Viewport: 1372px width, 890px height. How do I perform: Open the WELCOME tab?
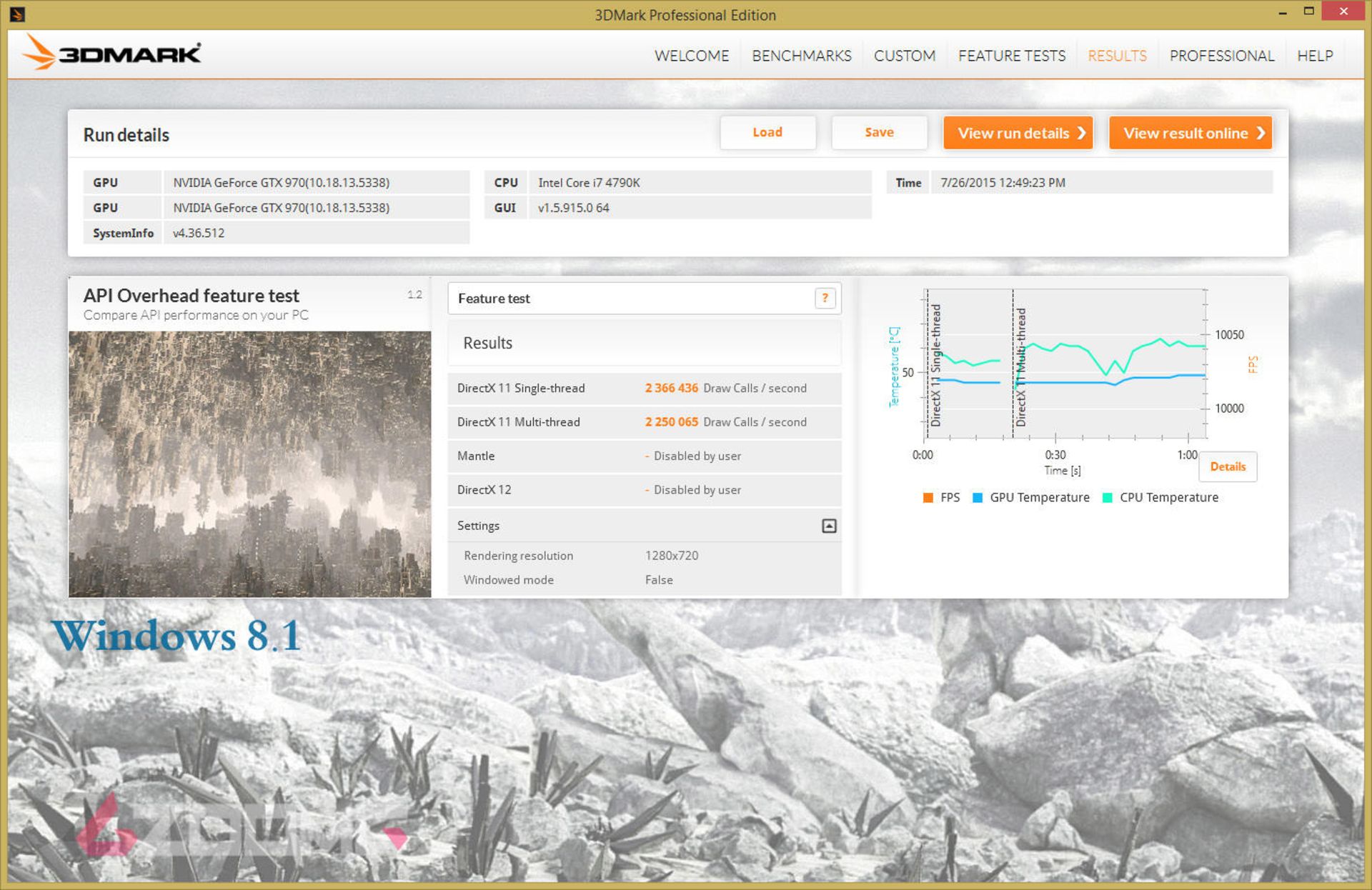(x=691, y=56)
